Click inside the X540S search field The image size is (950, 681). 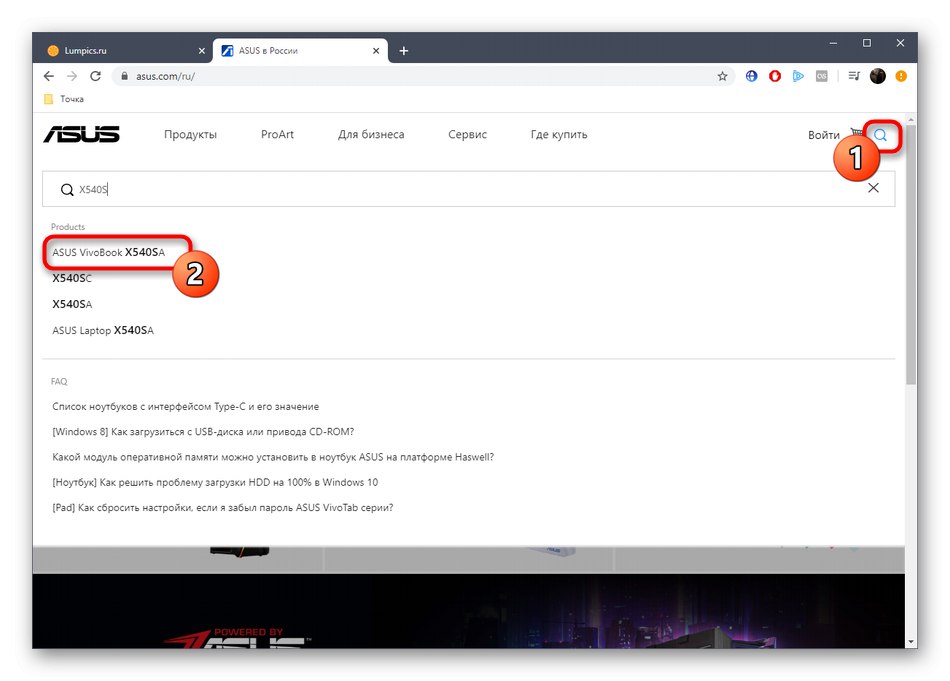pos(300,188)
